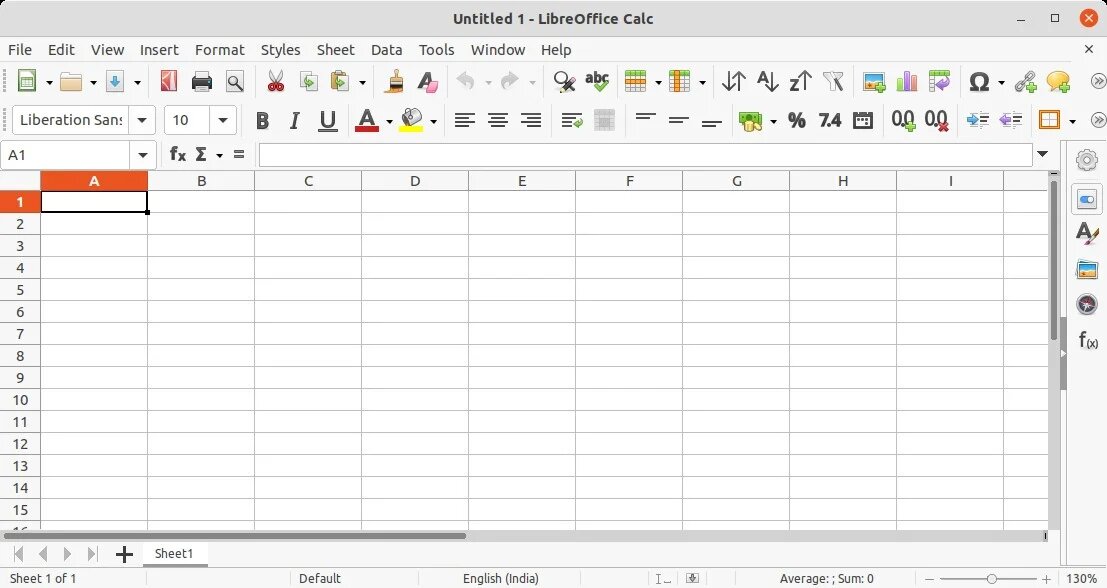Open font color dropdown arrow

tap(389, 121)
